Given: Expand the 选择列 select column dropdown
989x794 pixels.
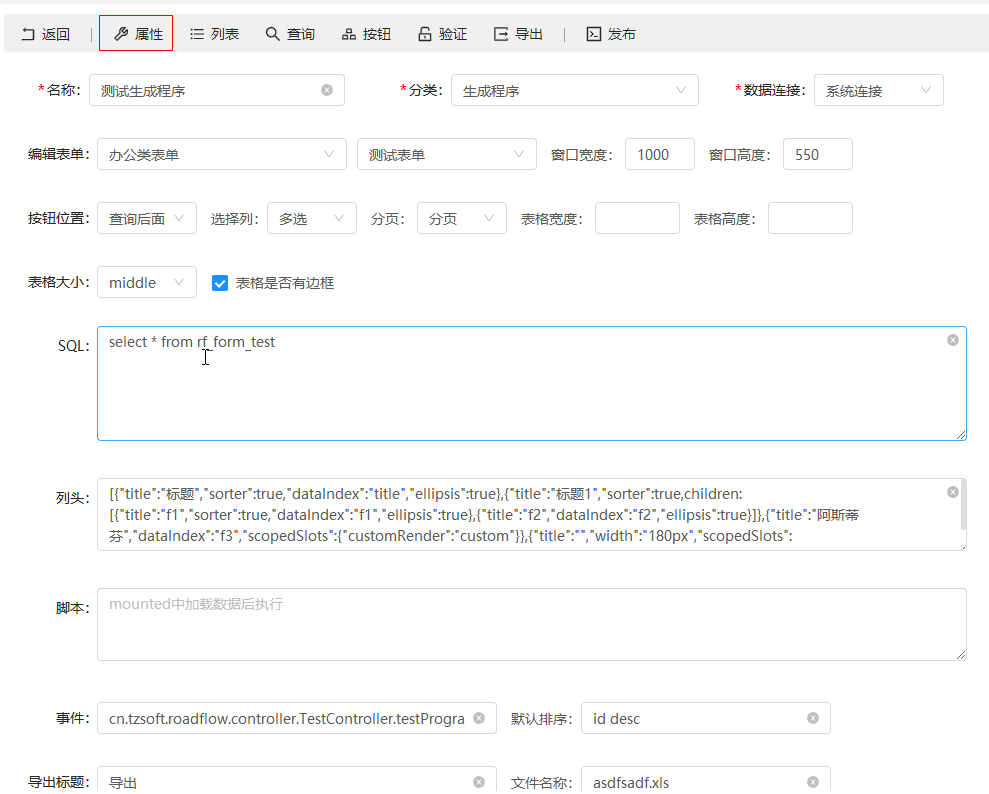Looking at the screenshot, I should (x=312, y=218).
